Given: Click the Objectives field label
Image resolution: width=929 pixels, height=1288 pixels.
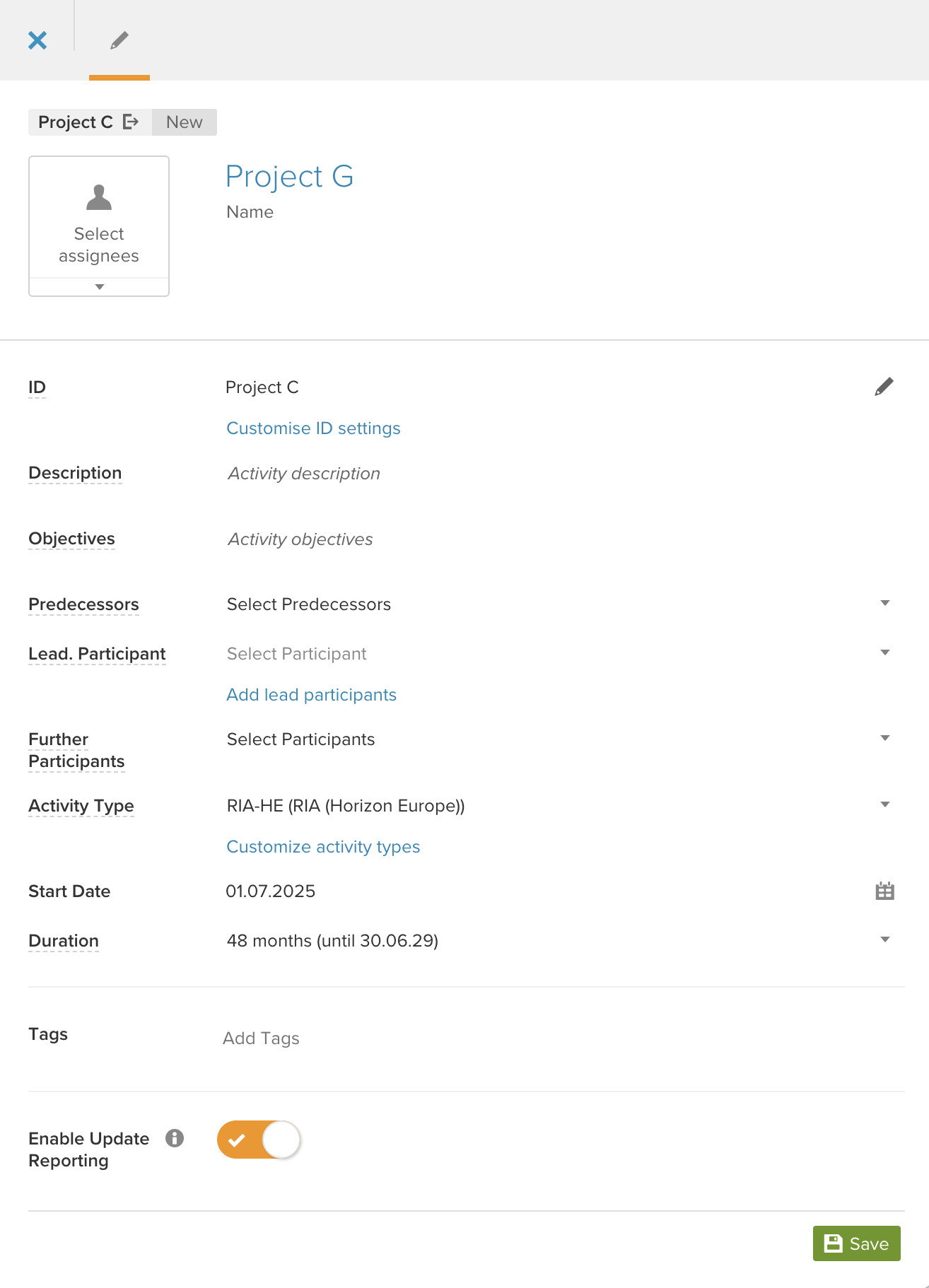Looking at the screenshot, I should [x=71, y=539].
